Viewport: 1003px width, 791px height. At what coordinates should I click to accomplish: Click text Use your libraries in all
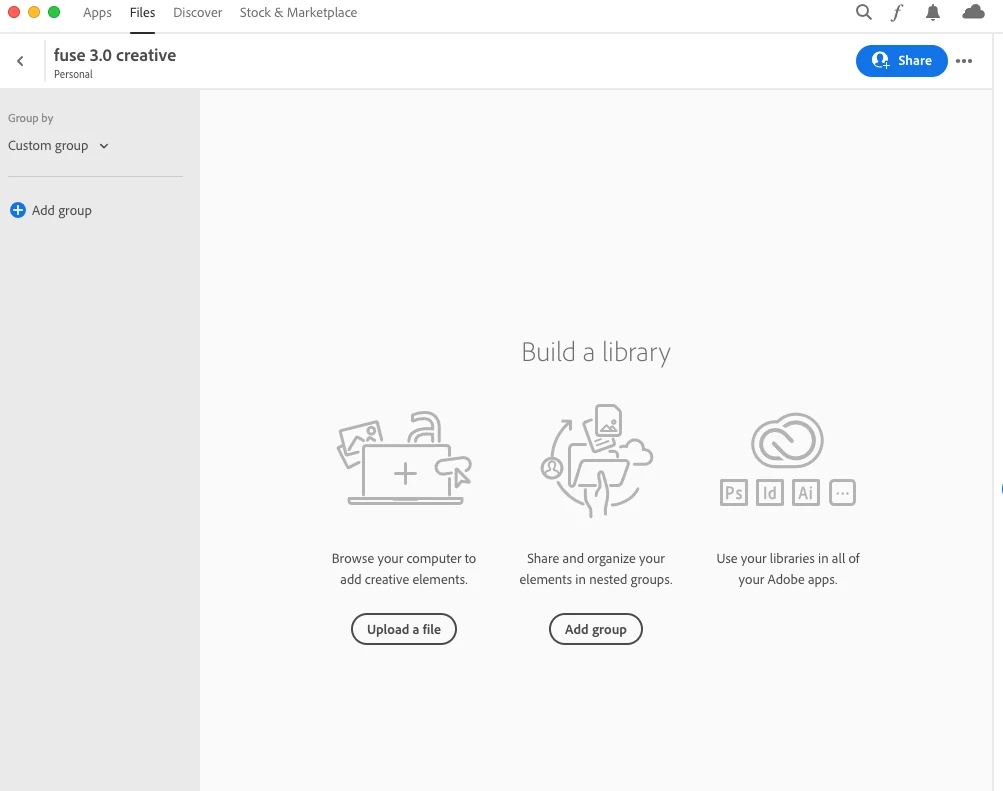pos(787,568)
